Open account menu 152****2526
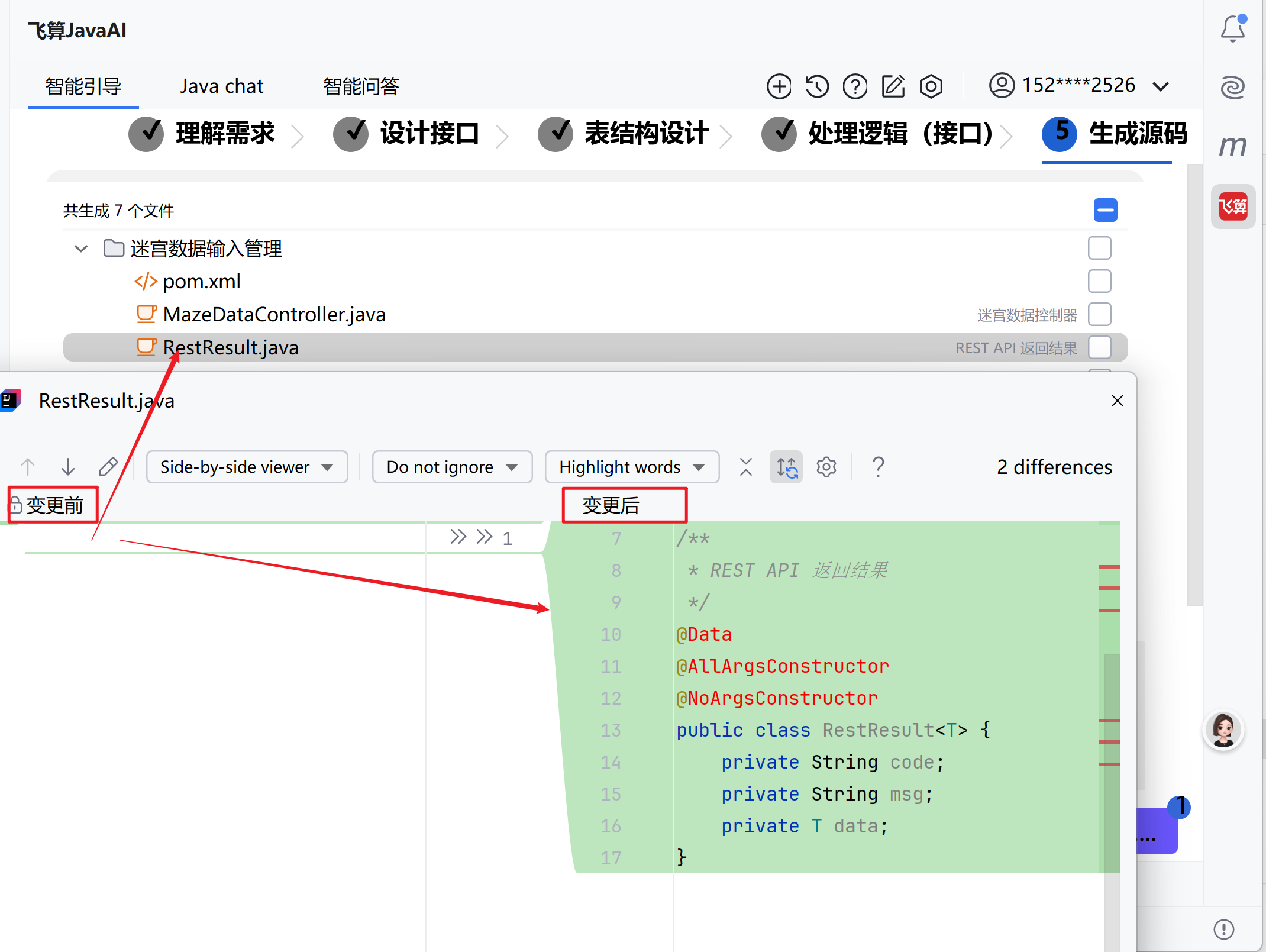The height and width of the screenshot is (952, 1266). coord(1078,86)
